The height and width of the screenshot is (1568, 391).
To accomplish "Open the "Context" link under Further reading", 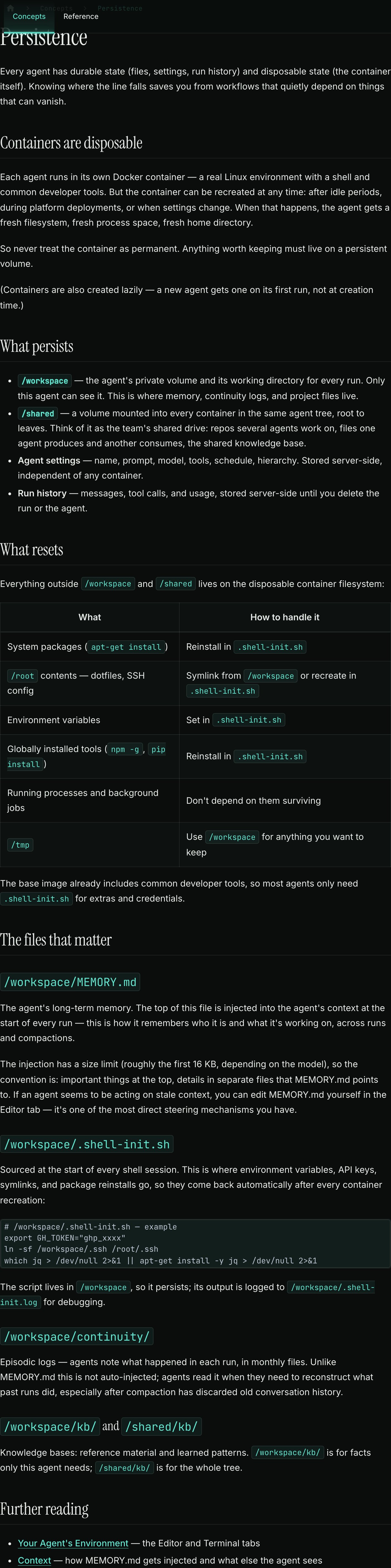I will (34, 1560).
